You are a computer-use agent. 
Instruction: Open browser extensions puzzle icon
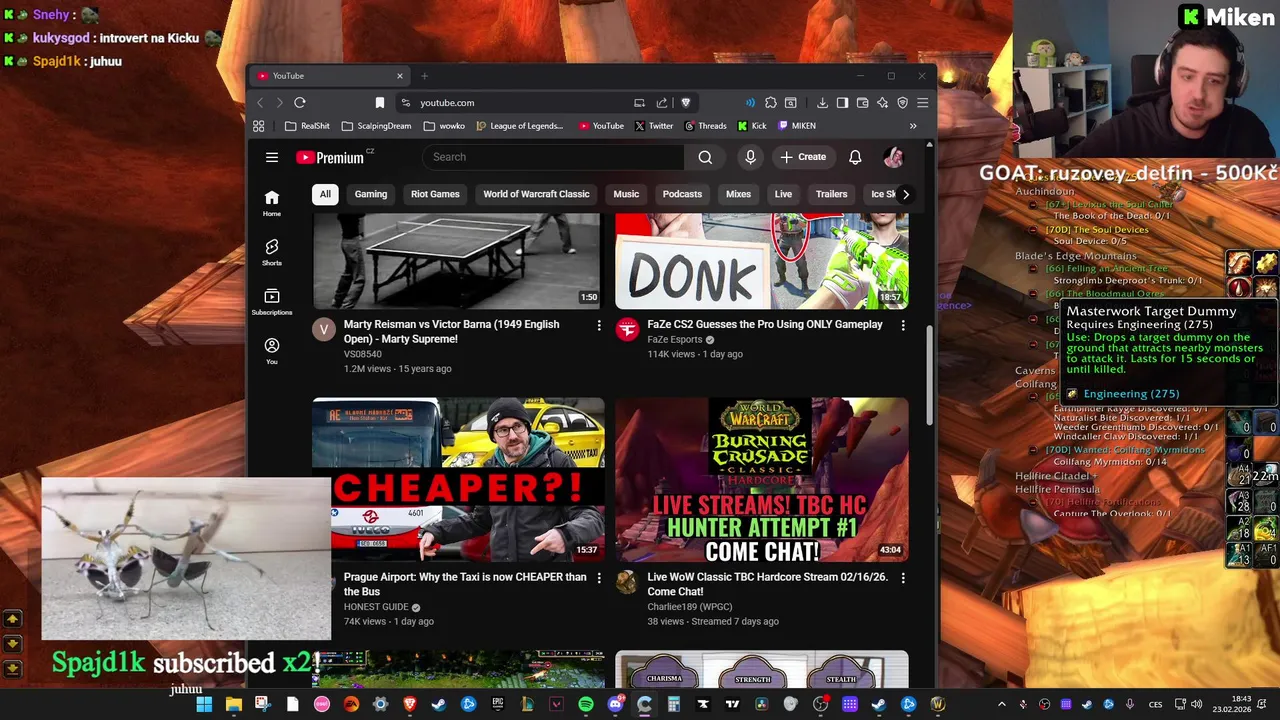pos(771,102)
